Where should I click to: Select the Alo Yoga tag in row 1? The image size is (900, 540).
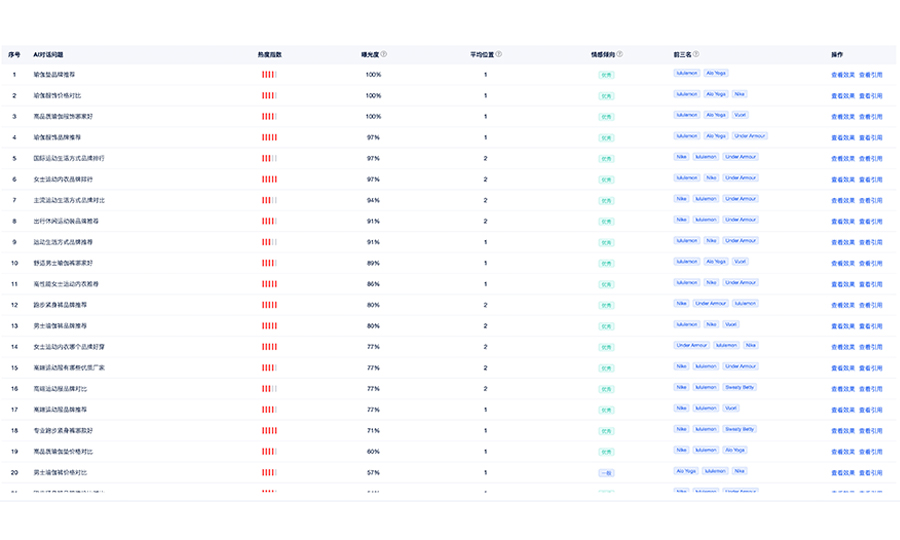tap(717, 73)
